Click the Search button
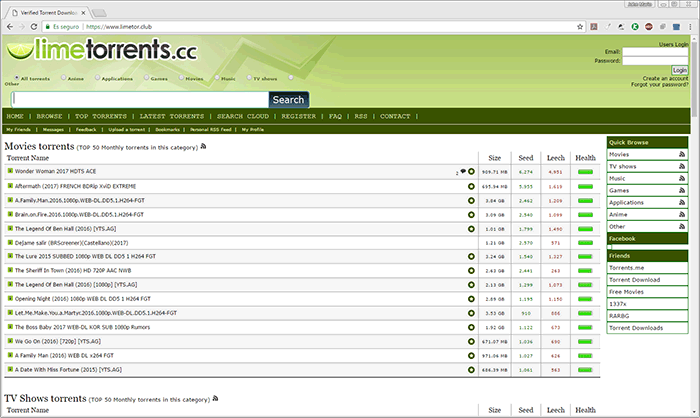The height and width of the screenshot is (418, 700). coord(288,100)
